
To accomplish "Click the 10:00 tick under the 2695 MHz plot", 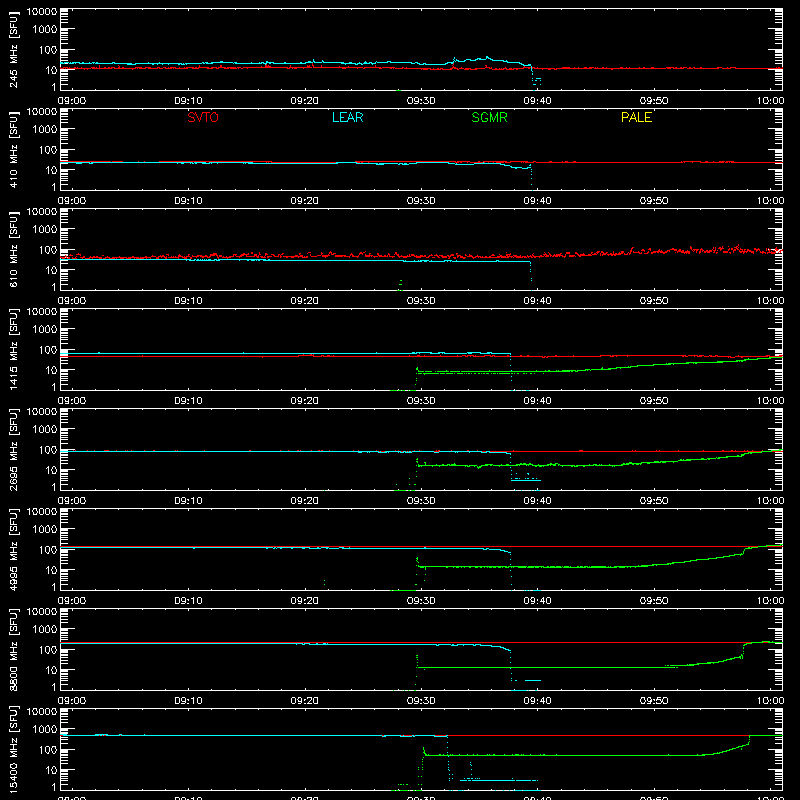I will [x=770, y=501].
